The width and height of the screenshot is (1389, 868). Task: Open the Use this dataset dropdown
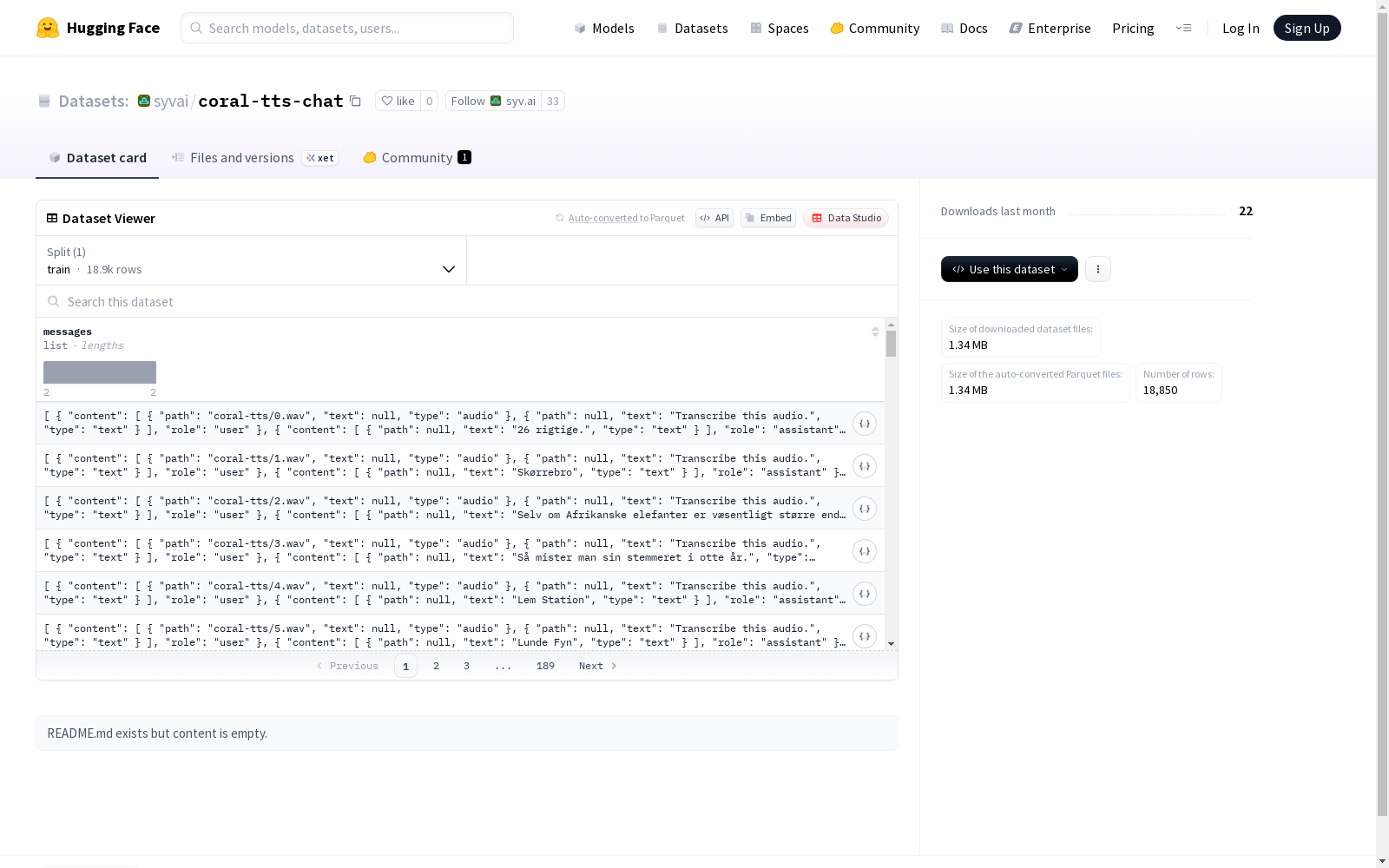point(1010,269)
